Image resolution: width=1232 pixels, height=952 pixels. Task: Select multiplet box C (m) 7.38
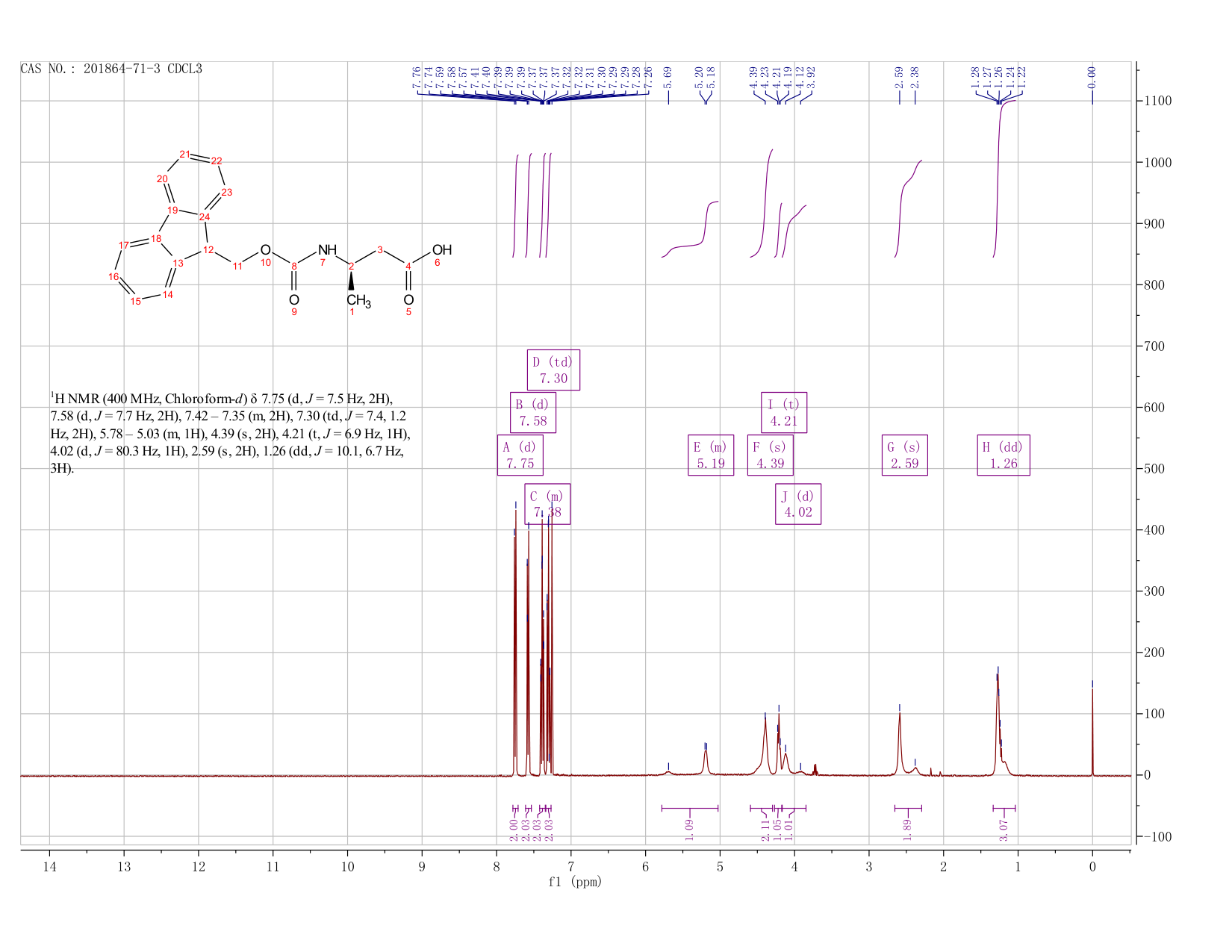(x=547, y=504)
